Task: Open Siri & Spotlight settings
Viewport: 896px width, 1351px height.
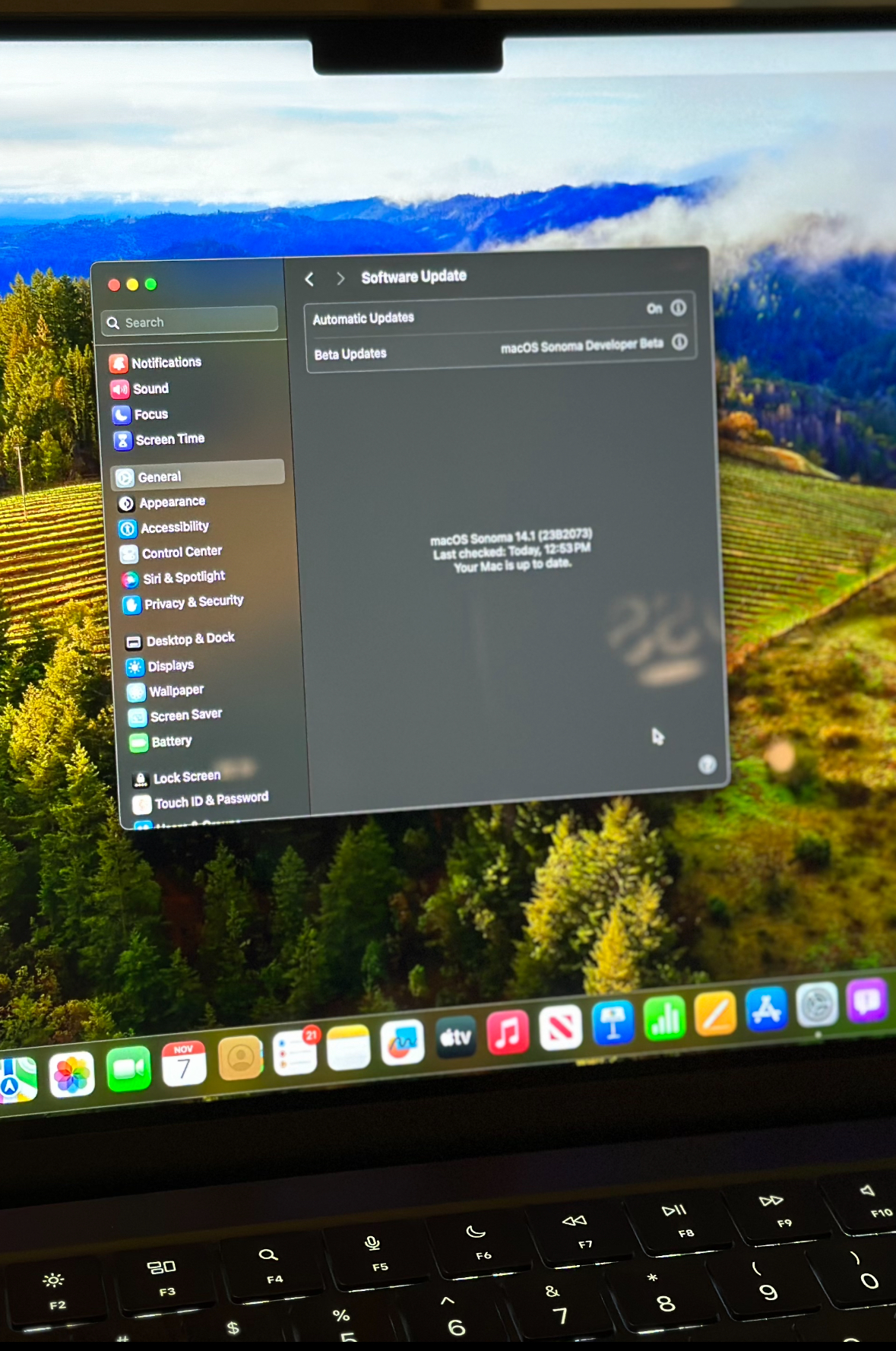Action: (173, 578)
